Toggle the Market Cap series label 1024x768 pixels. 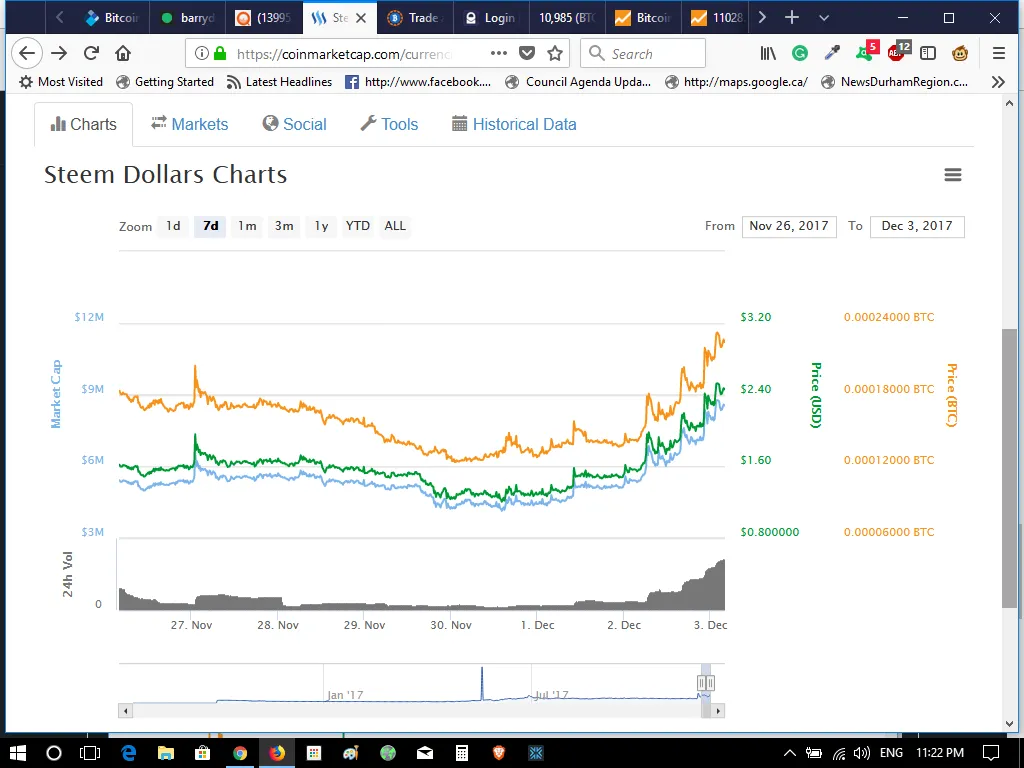pos(56,394)
